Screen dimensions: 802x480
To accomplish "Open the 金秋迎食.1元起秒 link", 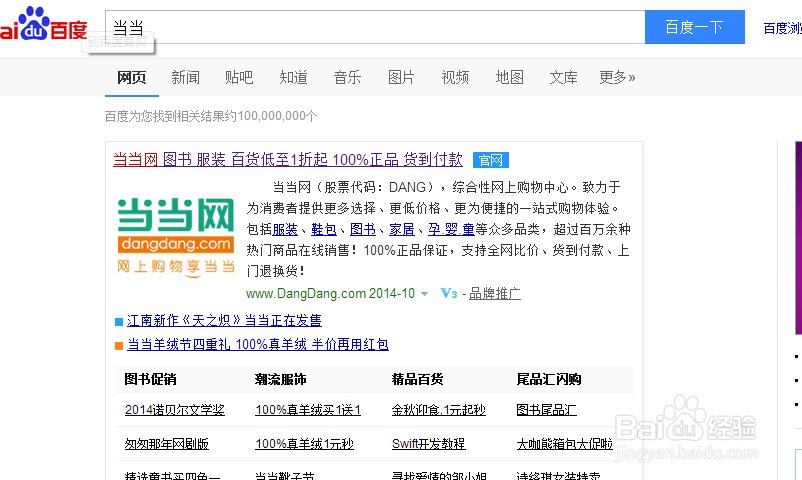I will pyautogui.click(x=438, y=410).
